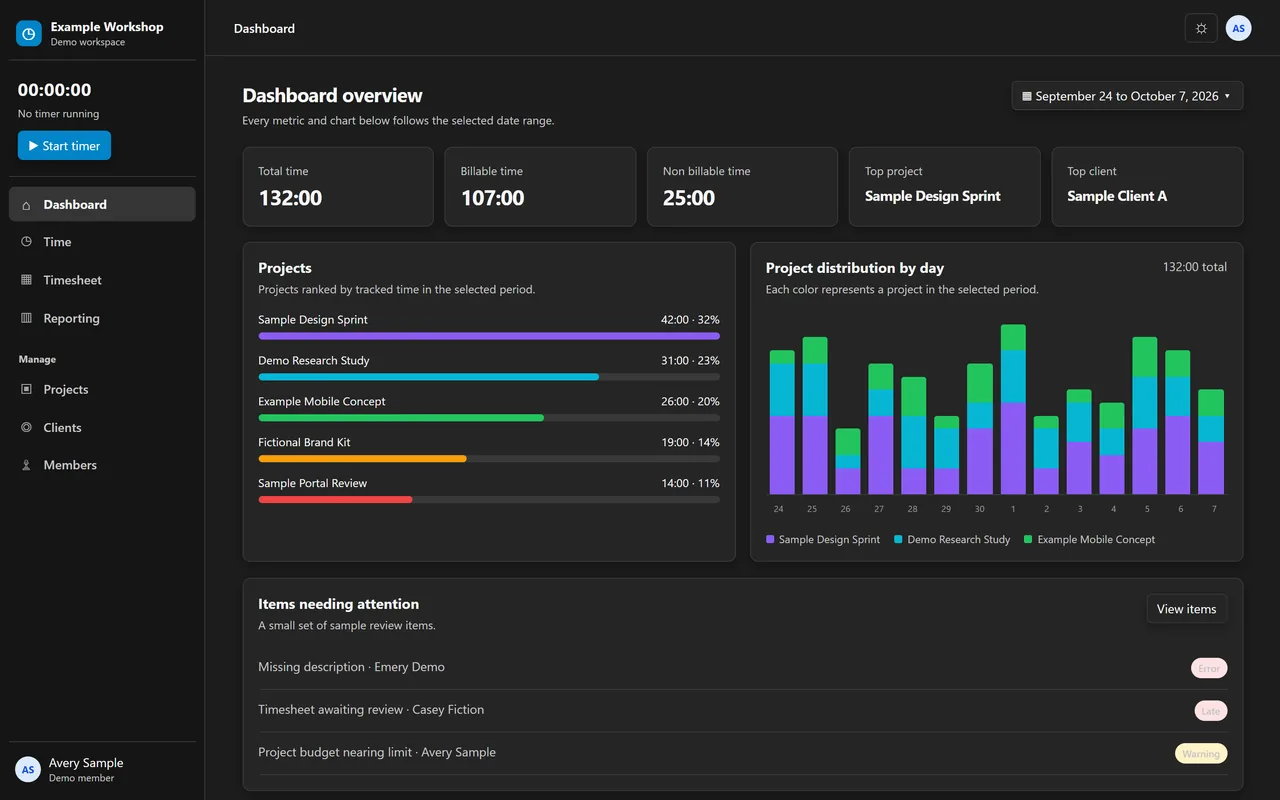Click the green Example Mobile Concept legend swatch
The width and height of the screenshot is (1280, 800).
click(1028, 539)
